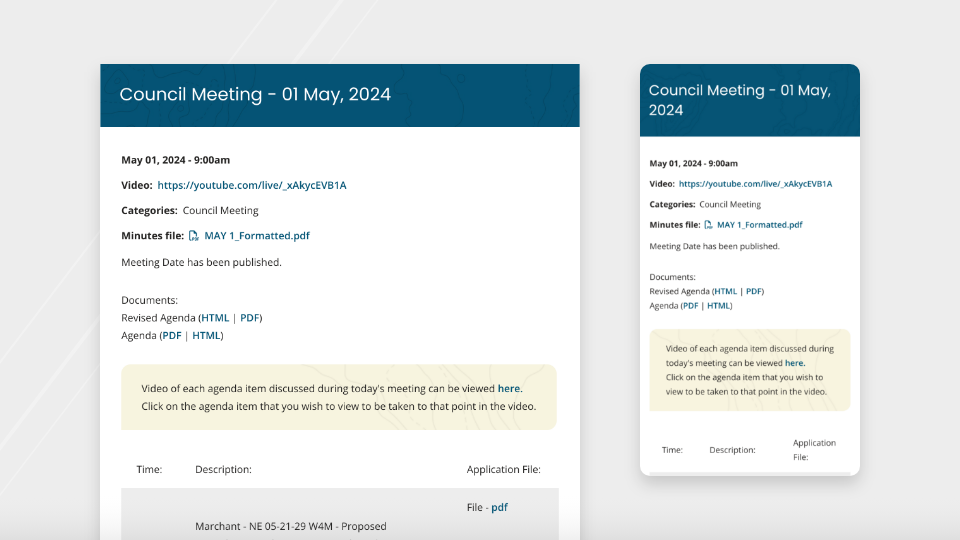Viewport: 960px width, 540px height.
Task: Click the Agenda HTML link in the large card
Action: [x=207, y=336]
